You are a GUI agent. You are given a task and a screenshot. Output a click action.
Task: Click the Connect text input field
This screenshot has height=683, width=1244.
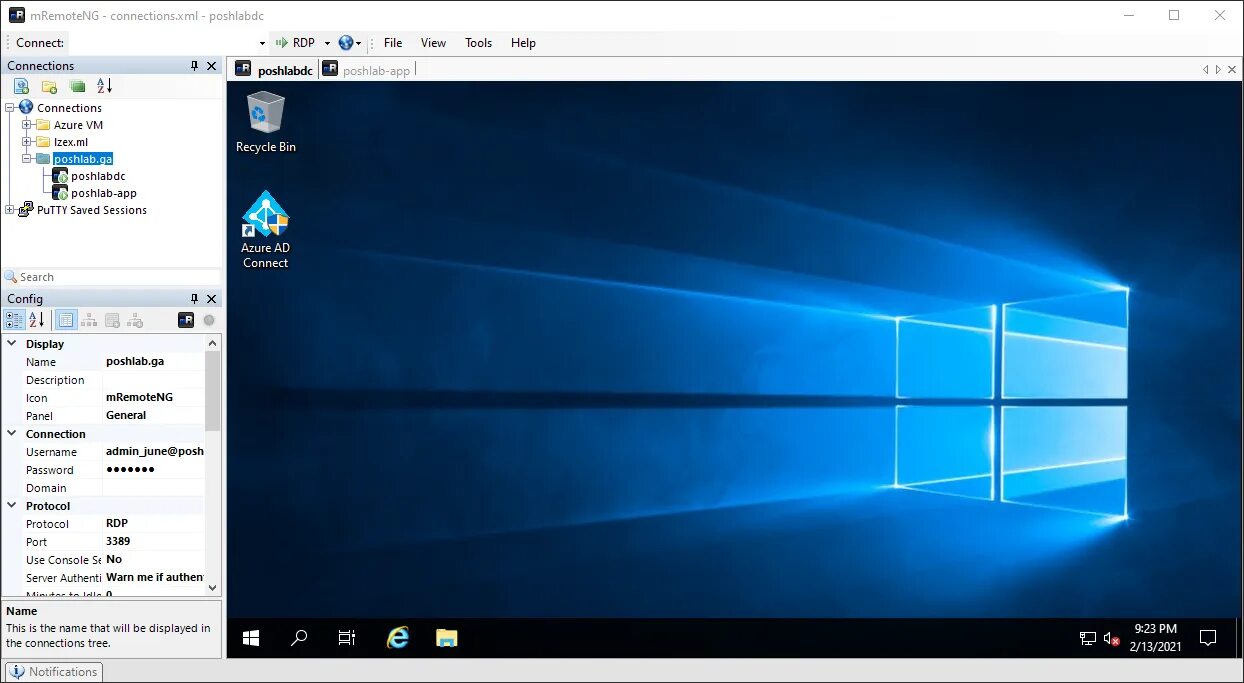click(161, 43)
